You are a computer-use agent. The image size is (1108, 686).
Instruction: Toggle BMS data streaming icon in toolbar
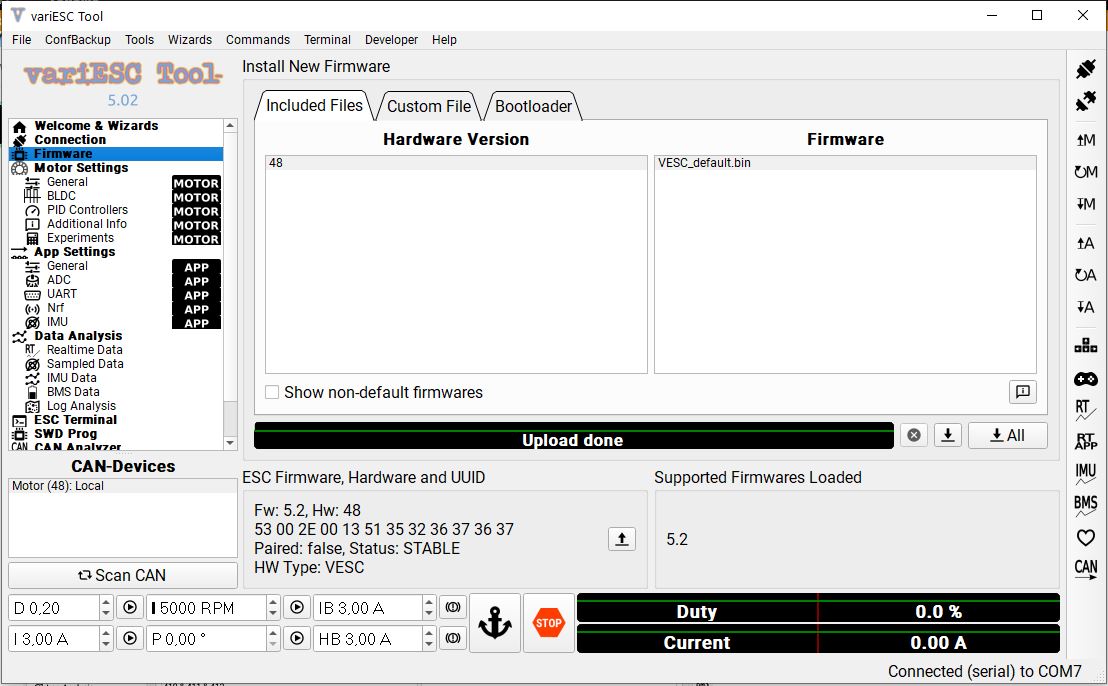1085,504
